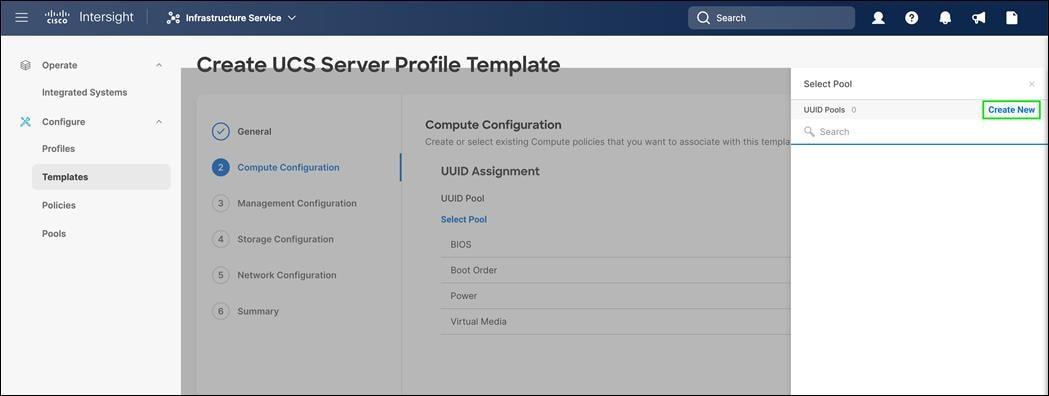The image size is (1049, 396).
Task: Click the Cisco Intersight logo
Action: pos(90,17)
